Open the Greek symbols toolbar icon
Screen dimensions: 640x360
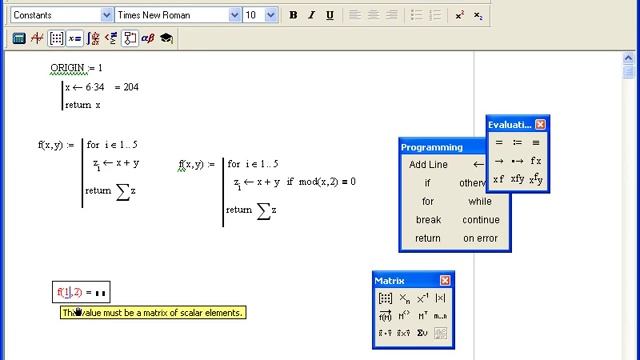tap(148, 38)
